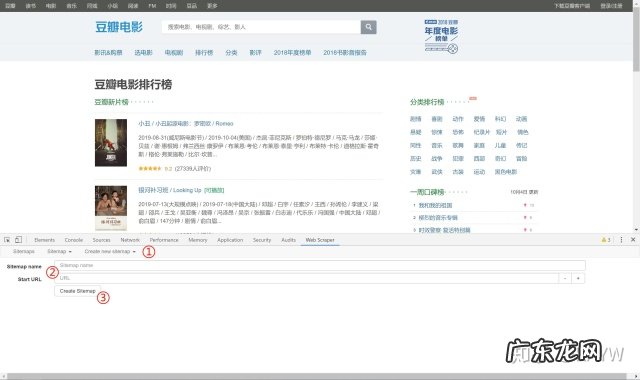Select the 运动 category link
The height and width of the screenshot is (380, 640).
[479, 172]
